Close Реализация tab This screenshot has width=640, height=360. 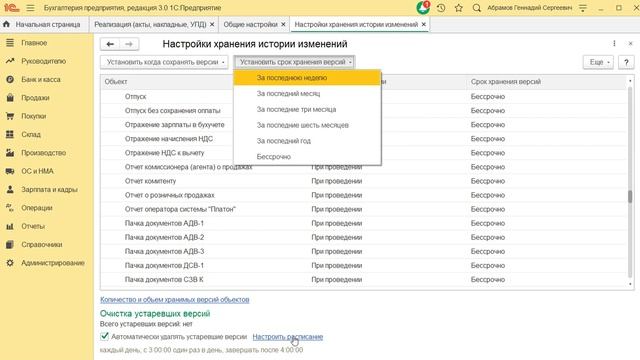[x=212, y=24]
